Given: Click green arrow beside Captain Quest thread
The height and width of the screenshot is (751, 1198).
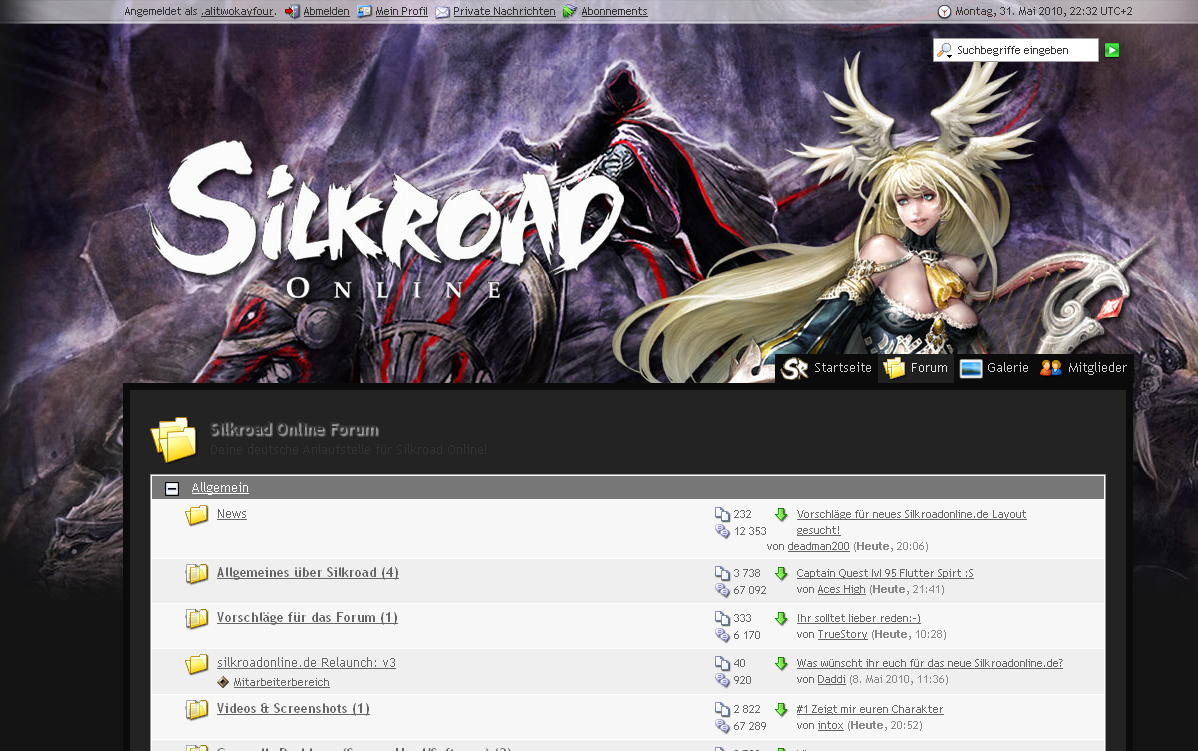Looking at the screenshot, I should 782,573.
